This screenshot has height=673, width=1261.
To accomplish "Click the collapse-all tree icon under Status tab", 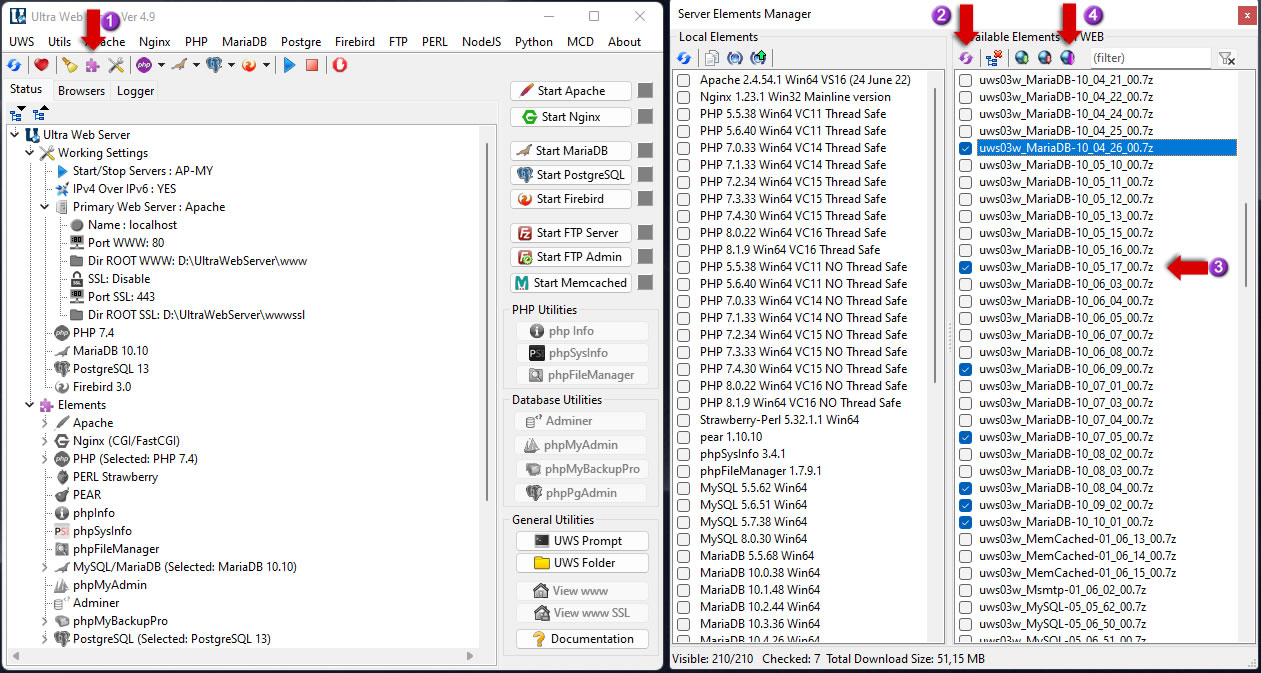I will (x=40, y=115).
